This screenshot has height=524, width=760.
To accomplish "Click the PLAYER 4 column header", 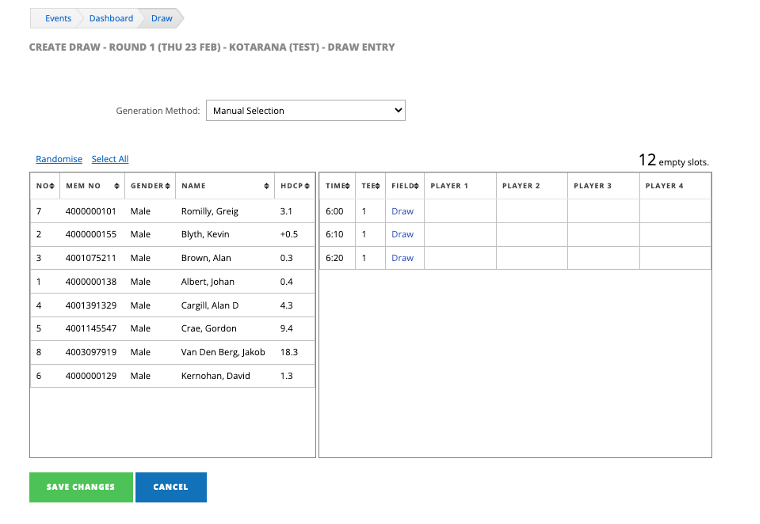I will coord(675,186).
